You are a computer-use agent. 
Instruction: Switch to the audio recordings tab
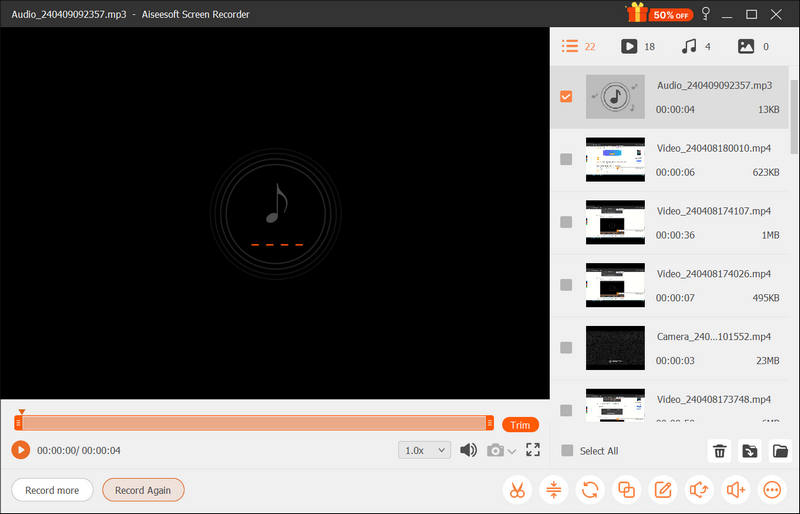[688, 46]
